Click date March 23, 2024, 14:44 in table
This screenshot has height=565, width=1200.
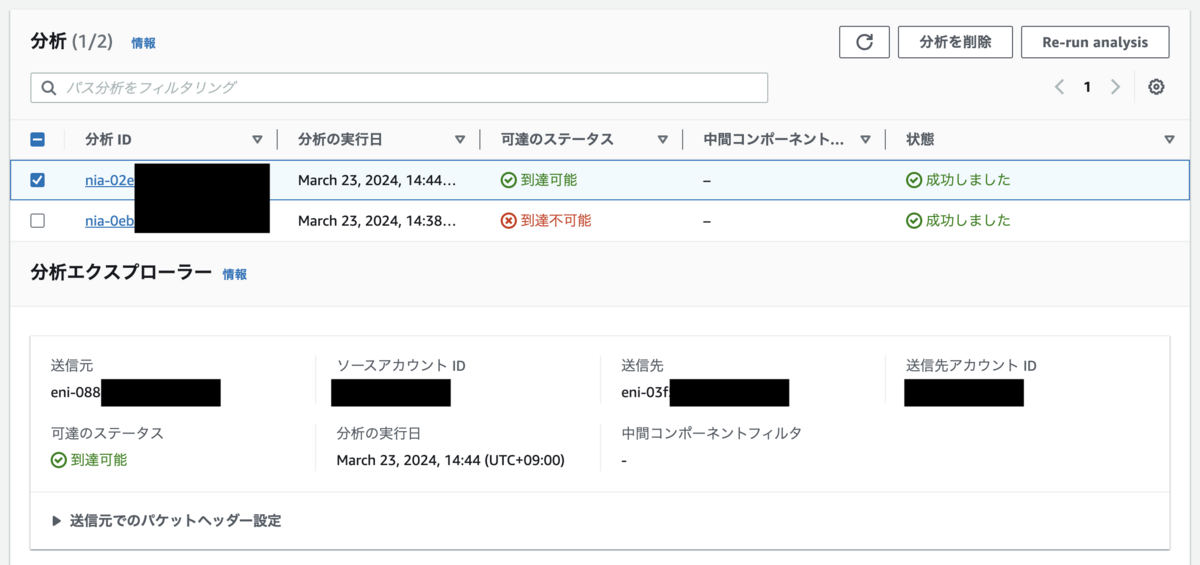pos(377,180)
